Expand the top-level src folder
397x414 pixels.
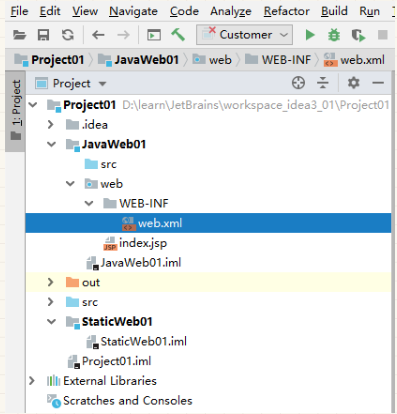tap(51, 302)
